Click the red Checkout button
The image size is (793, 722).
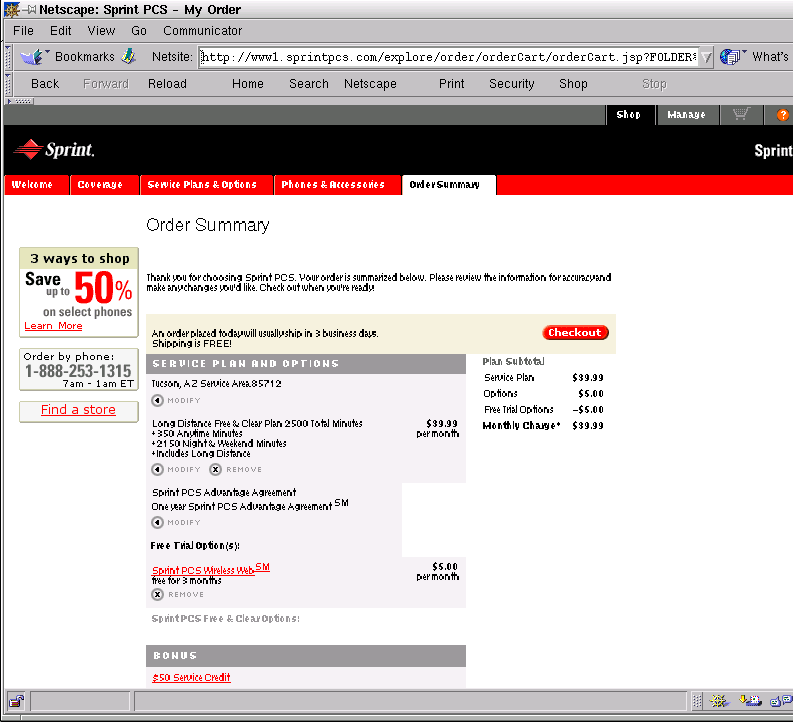tap(575, 333)
